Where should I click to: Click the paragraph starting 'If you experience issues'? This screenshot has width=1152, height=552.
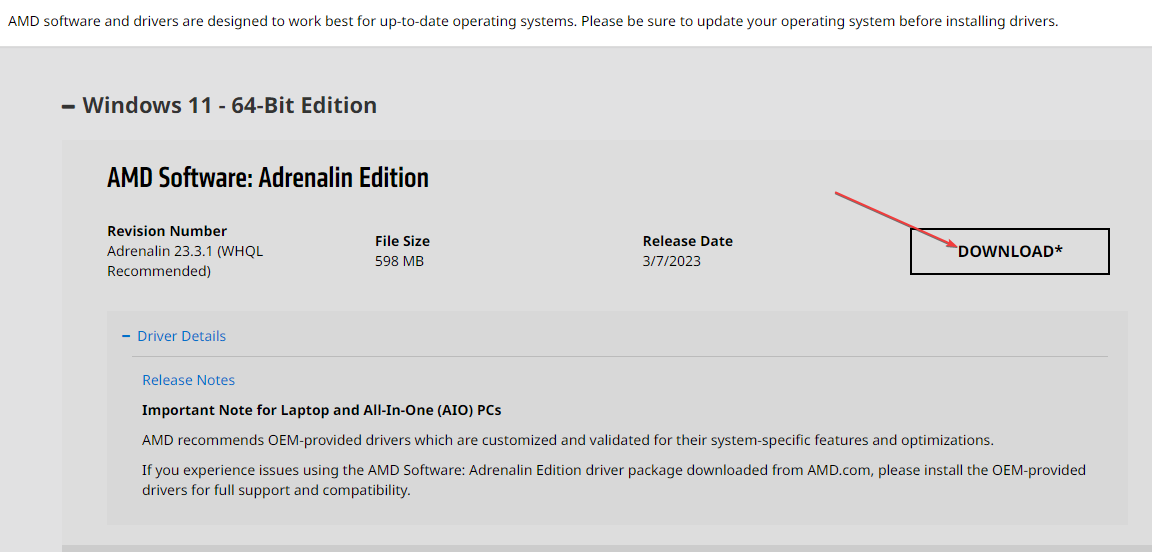pyautogui.click(x=613, y=470)
